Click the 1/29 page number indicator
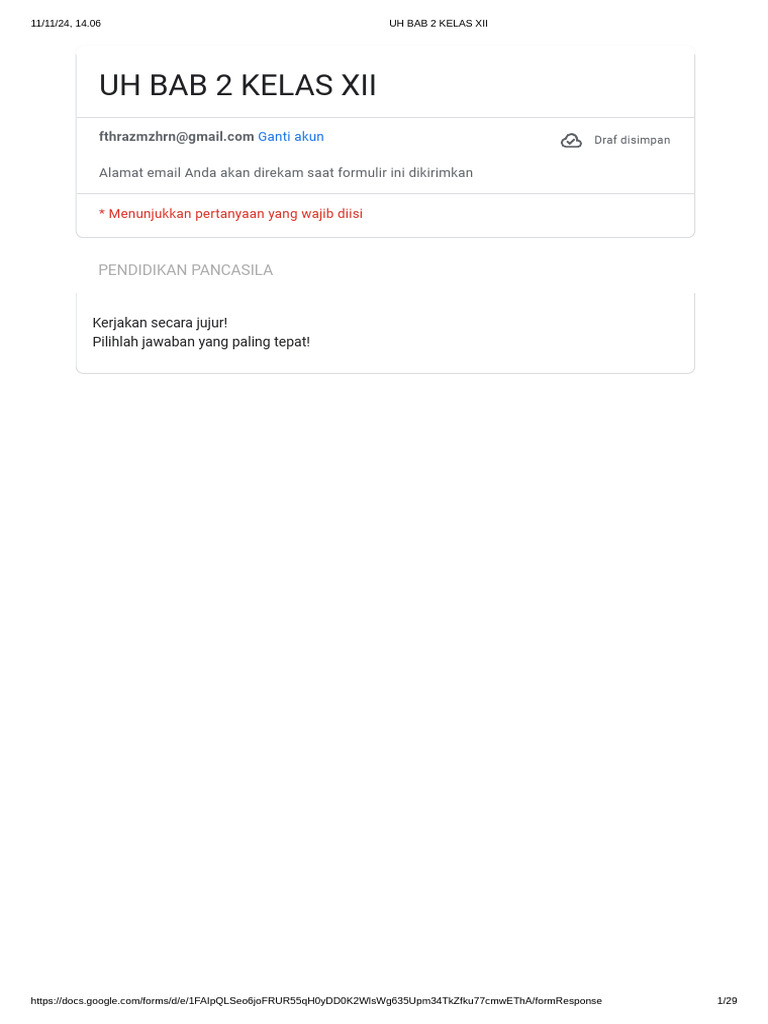 [x=727, y=1001]
